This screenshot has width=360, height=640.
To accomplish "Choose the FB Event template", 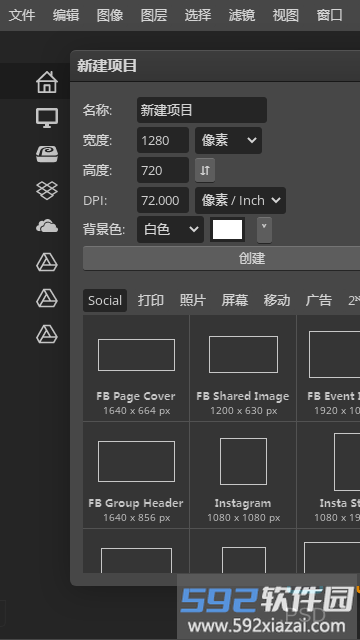I will (x=329, y=368).
